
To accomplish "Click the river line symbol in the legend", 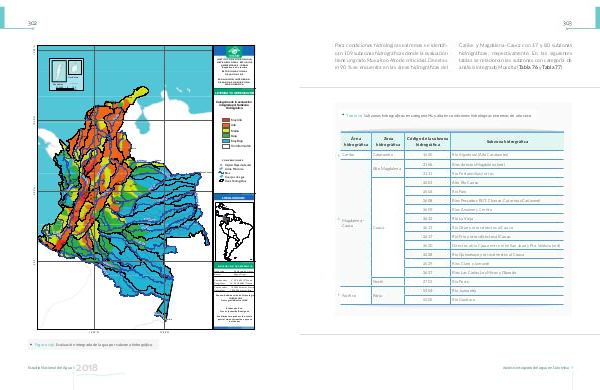I will 221,173.
